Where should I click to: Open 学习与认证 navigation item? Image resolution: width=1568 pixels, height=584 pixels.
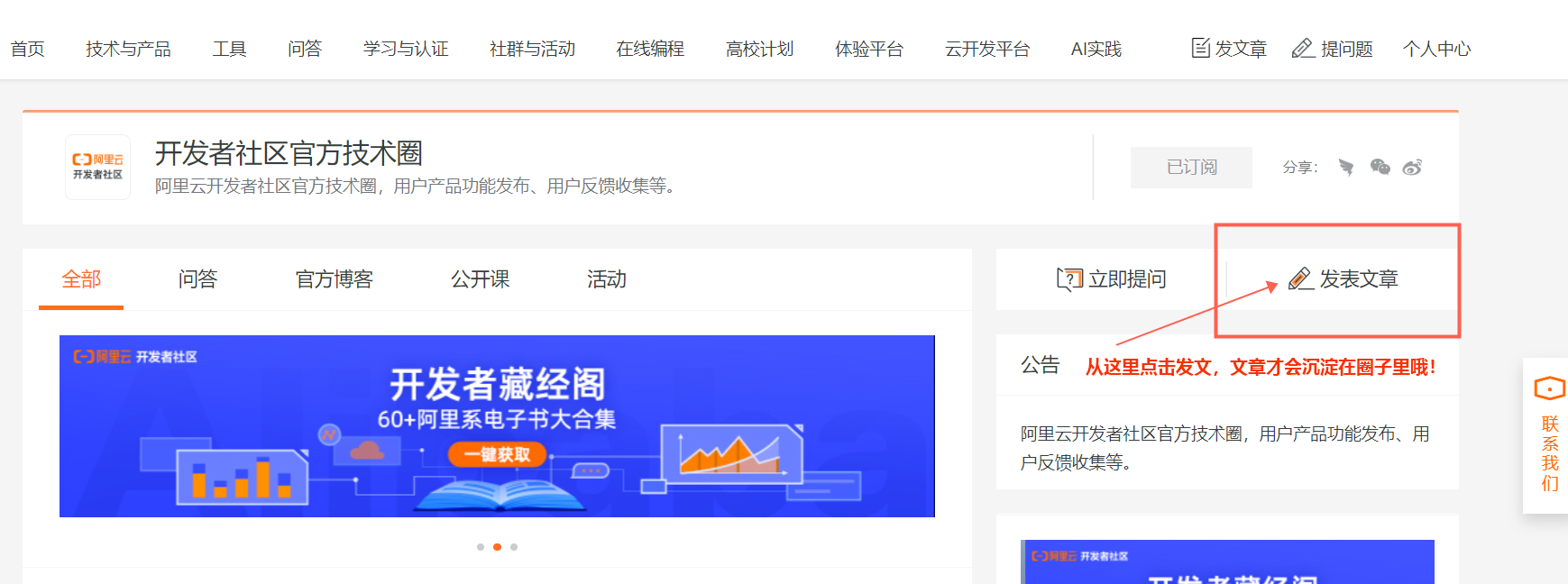point(406,49)
